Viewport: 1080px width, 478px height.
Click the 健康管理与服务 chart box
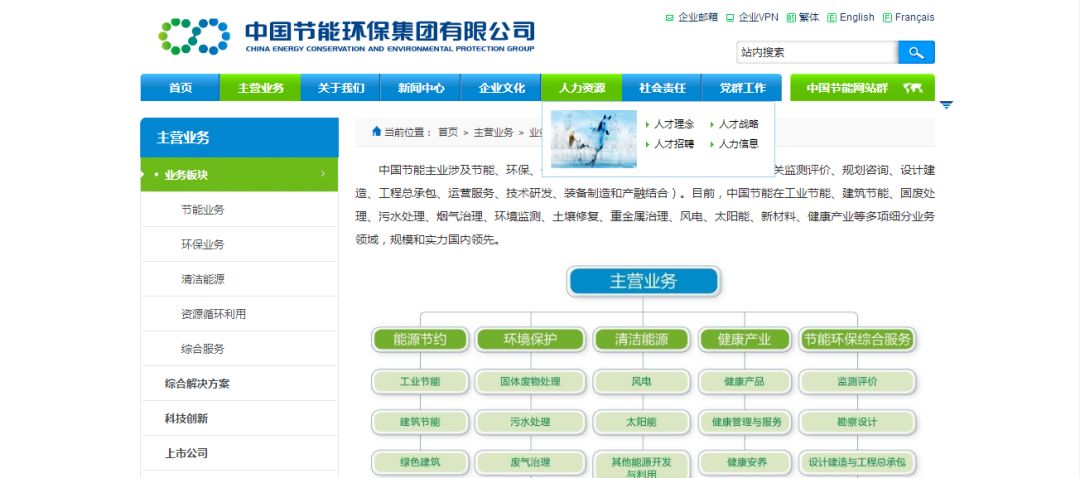[x=744, y=422]
